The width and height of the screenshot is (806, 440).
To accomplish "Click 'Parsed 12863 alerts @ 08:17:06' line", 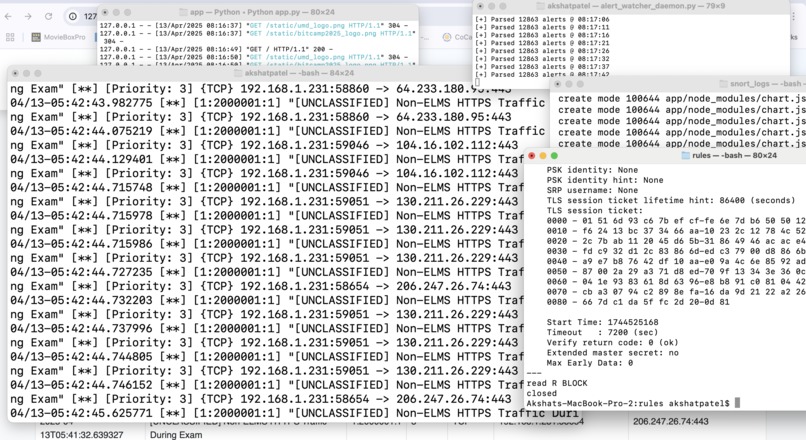I will pos(542,19).
